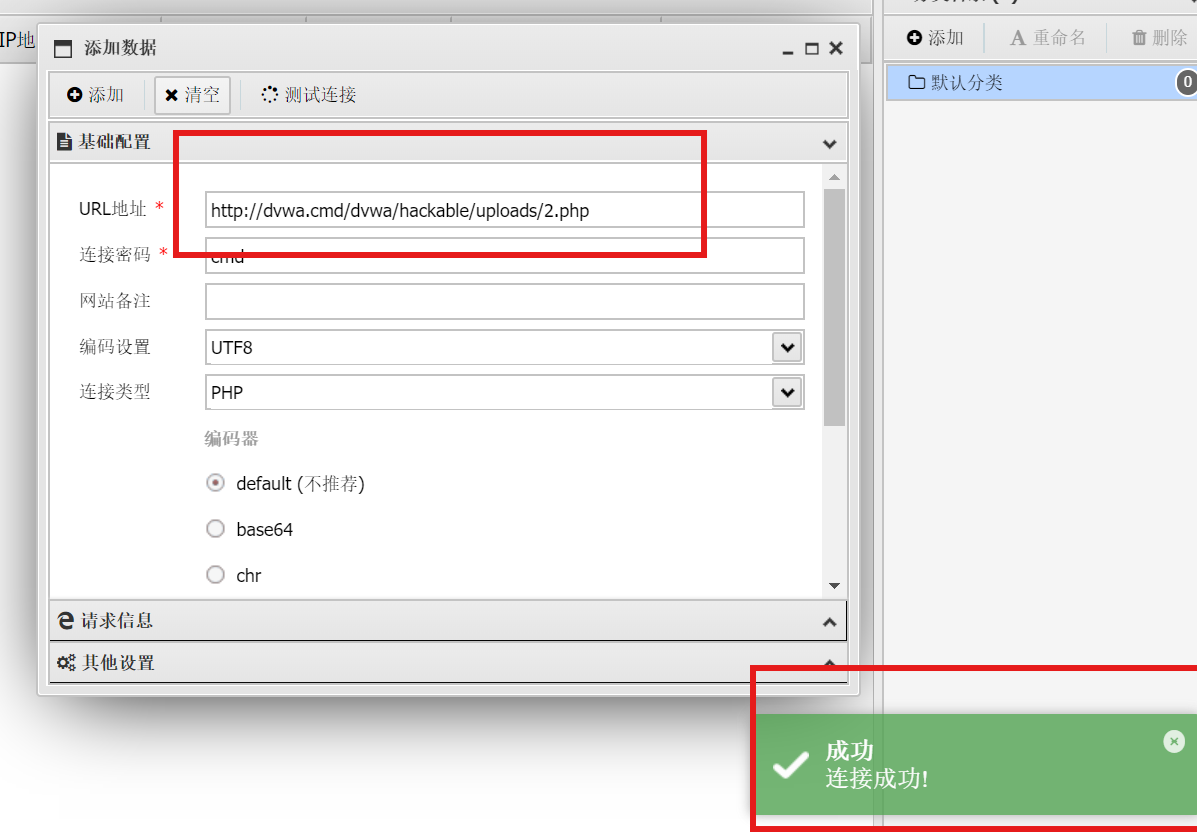Viewport: 1197px width, 832px height.
Task: Click the UTF8 encoding combo box
Action: [x=505, y=347]
